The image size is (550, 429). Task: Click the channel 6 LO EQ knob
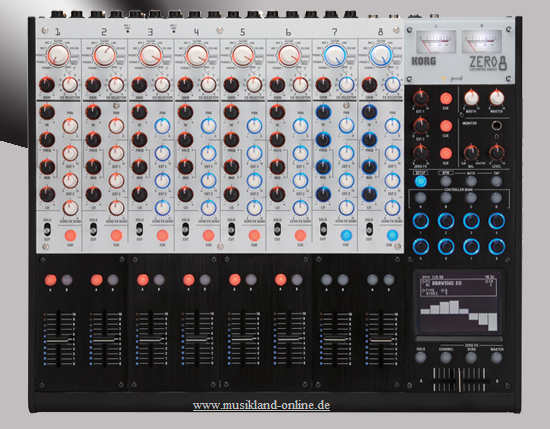click(x=277, y=194)
